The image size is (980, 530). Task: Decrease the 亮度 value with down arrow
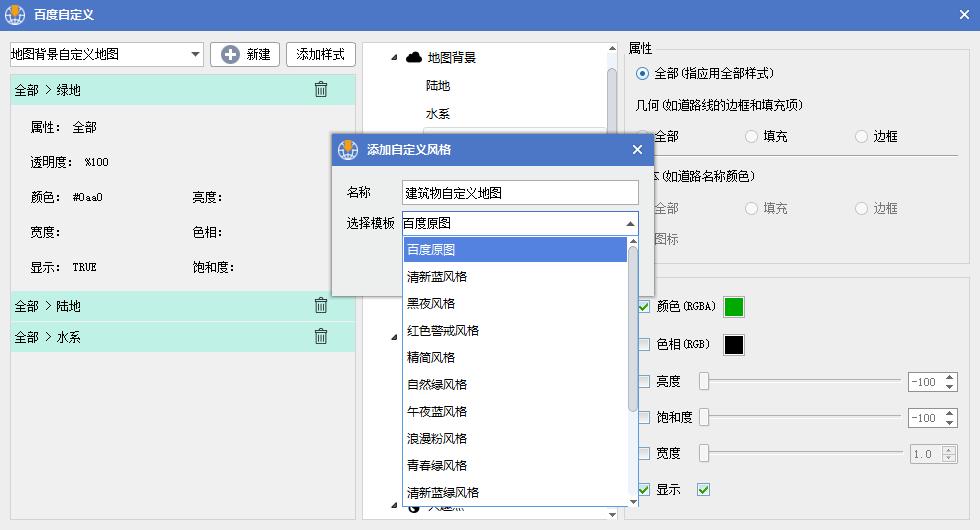(949, 386)
